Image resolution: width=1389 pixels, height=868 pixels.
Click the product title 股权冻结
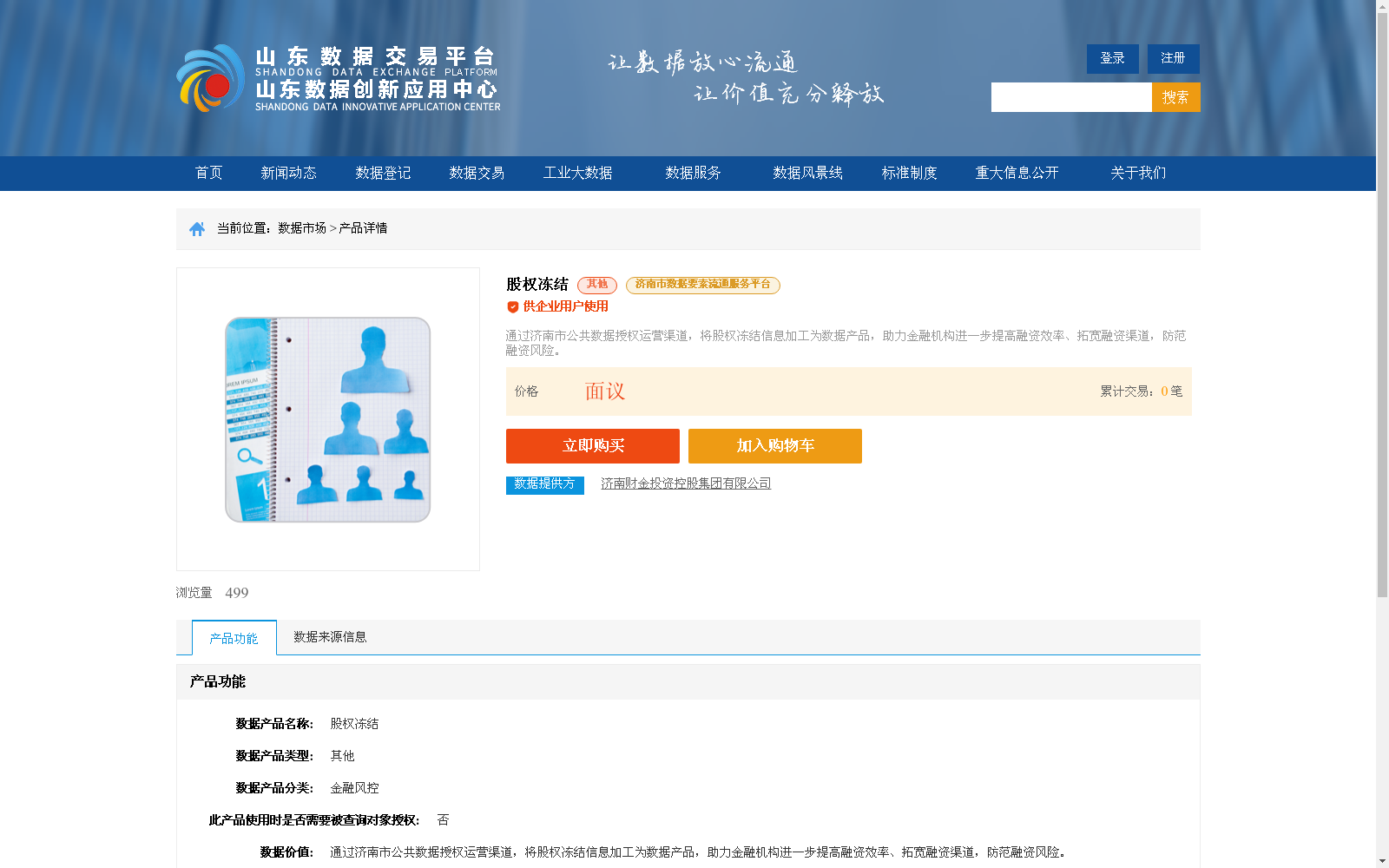point(537,285)
